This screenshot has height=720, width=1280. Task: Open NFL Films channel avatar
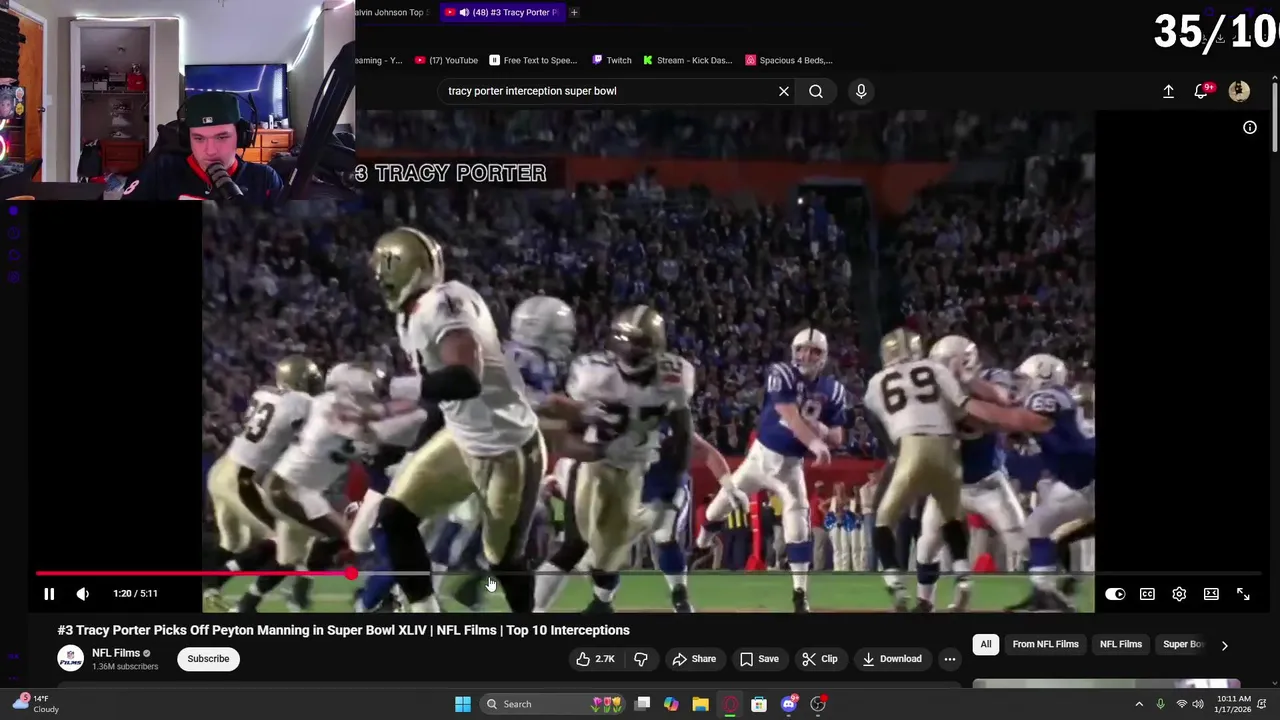click(70, 659)
